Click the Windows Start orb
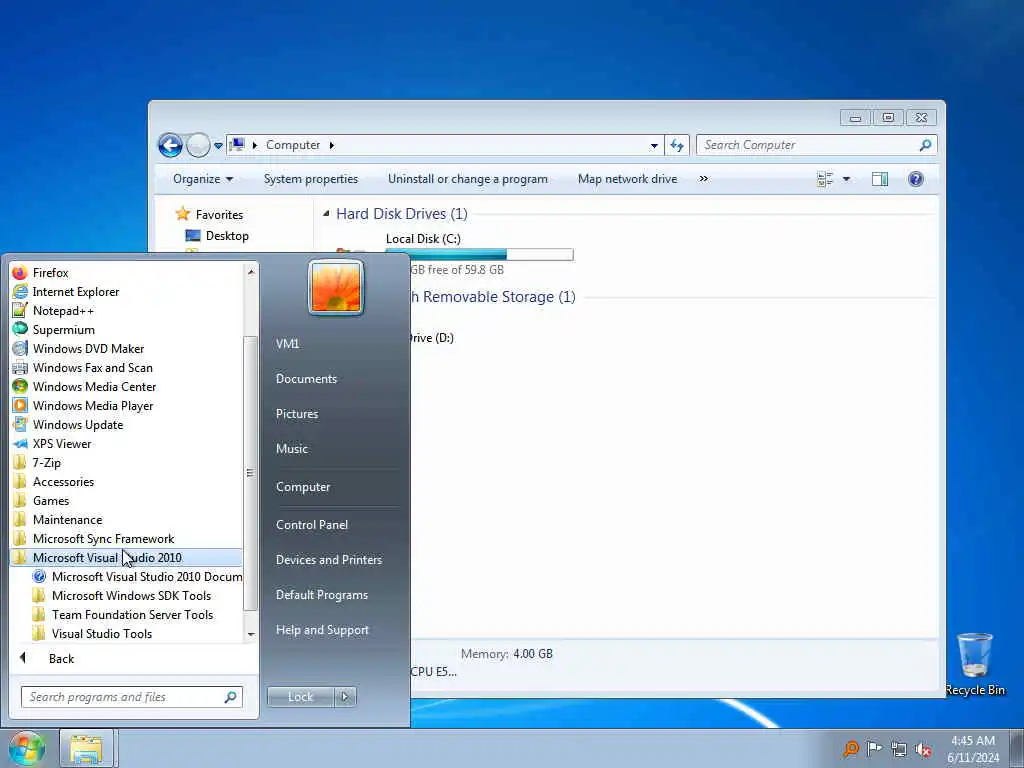Screen dimensions: 1024x768 pyautogui.click(x=26, y=748)
